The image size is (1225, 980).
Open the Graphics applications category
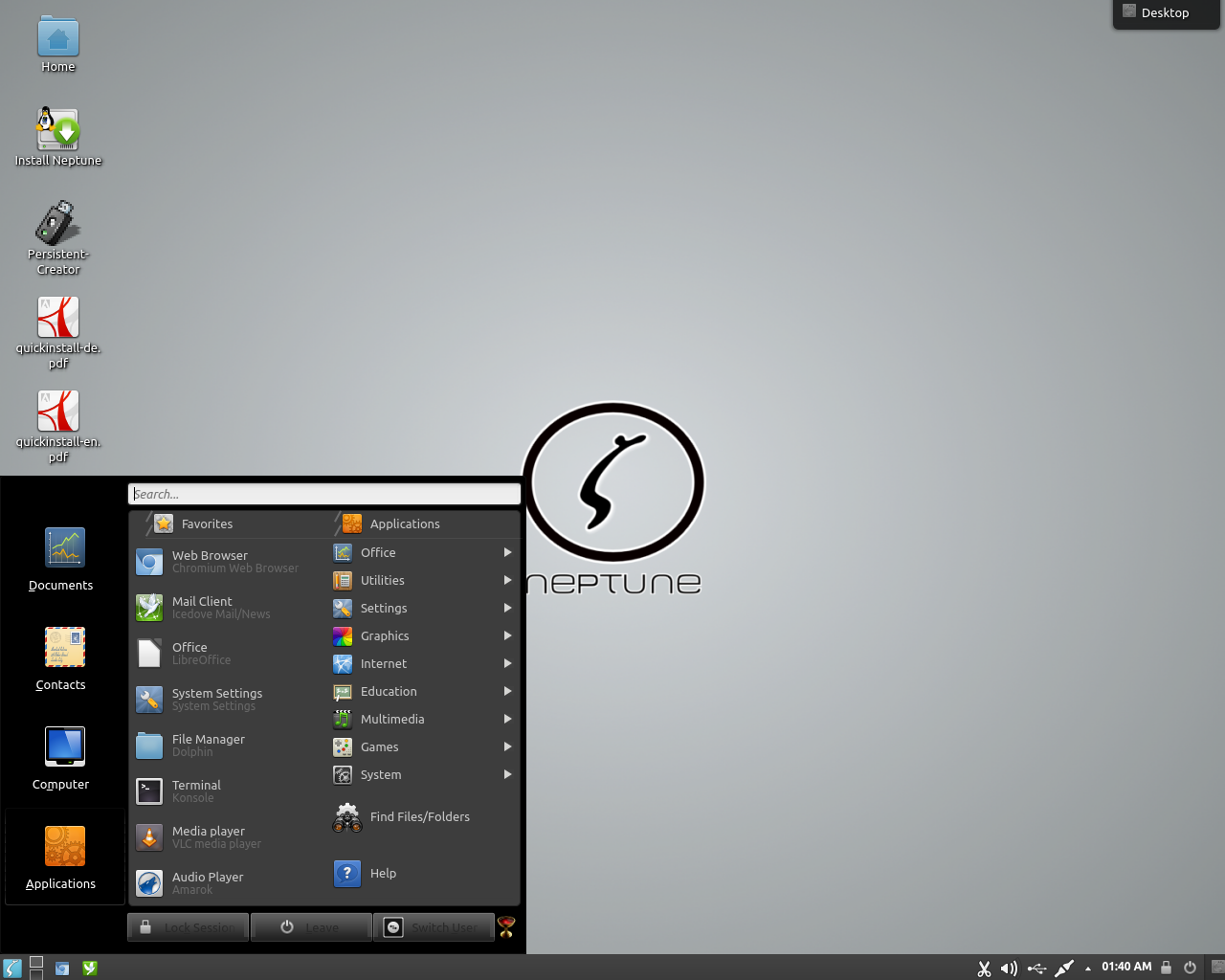423,635
